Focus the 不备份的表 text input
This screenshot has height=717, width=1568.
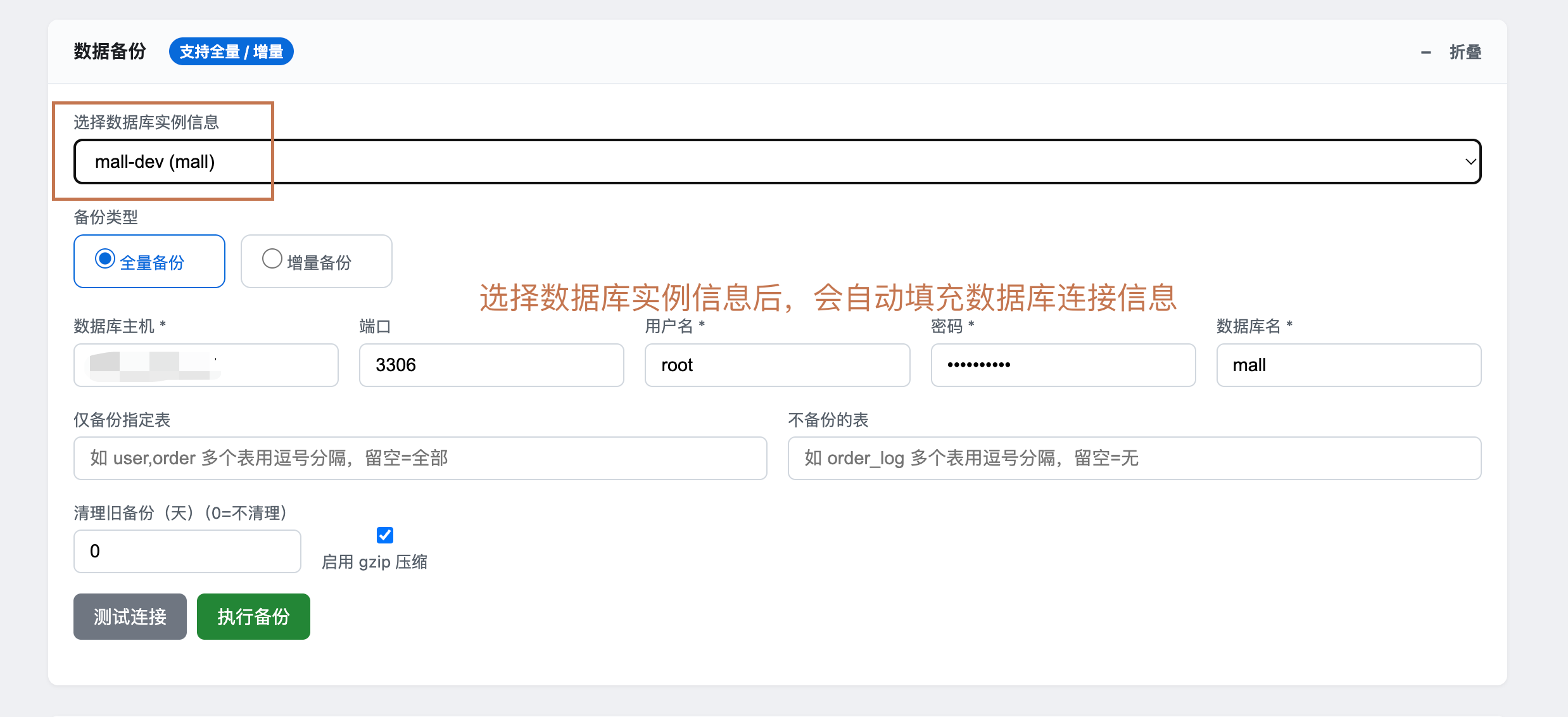tap(1134, 458)
